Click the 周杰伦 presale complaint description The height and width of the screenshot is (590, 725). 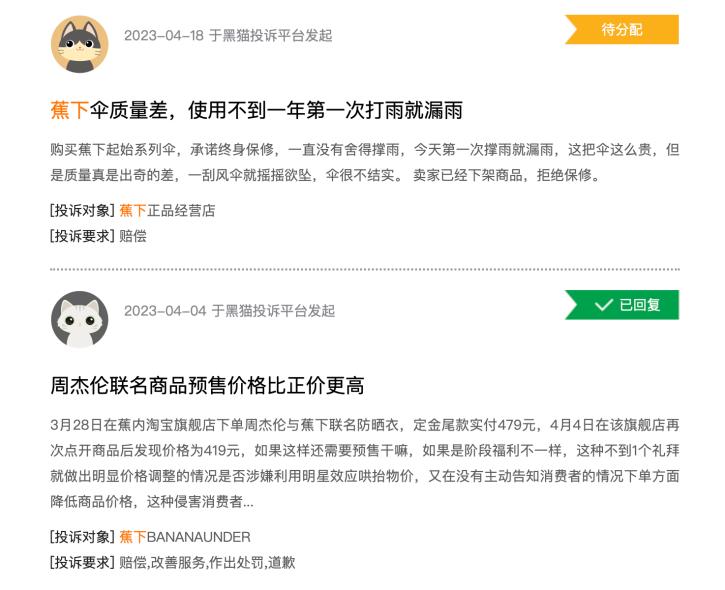pos(365,463)
